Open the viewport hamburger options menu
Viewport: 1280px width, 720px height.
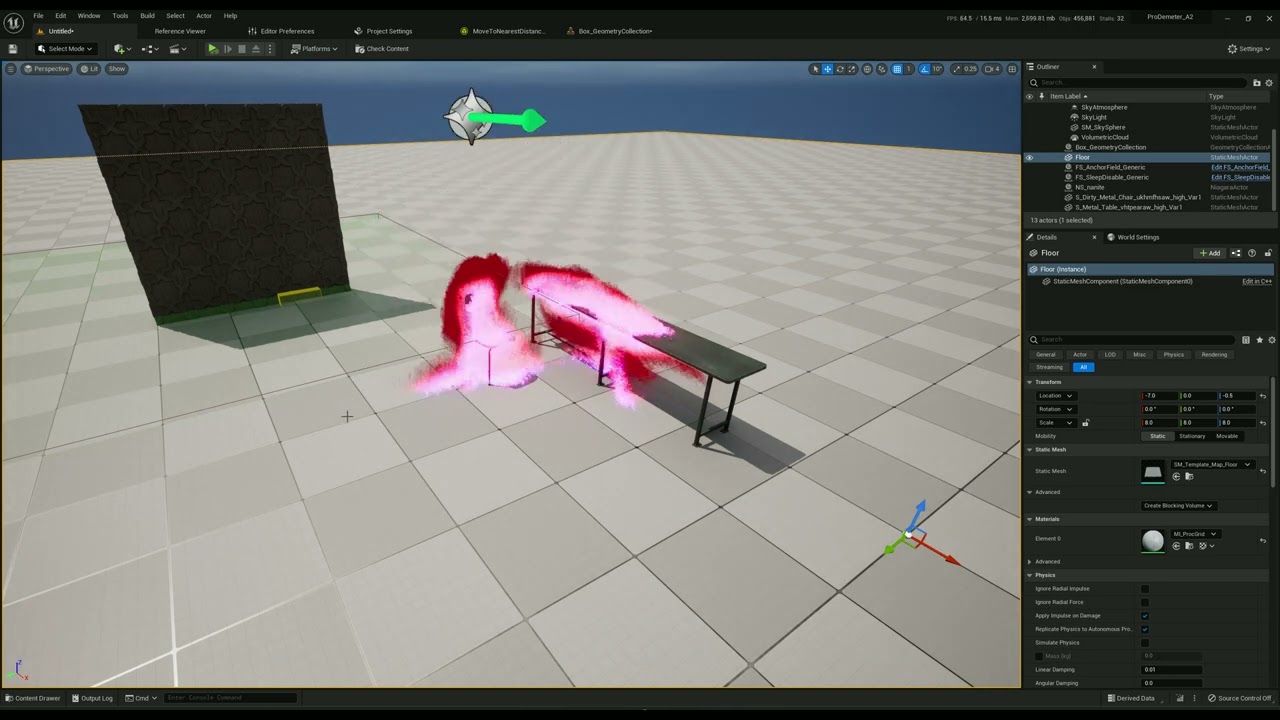coord(11,69)
